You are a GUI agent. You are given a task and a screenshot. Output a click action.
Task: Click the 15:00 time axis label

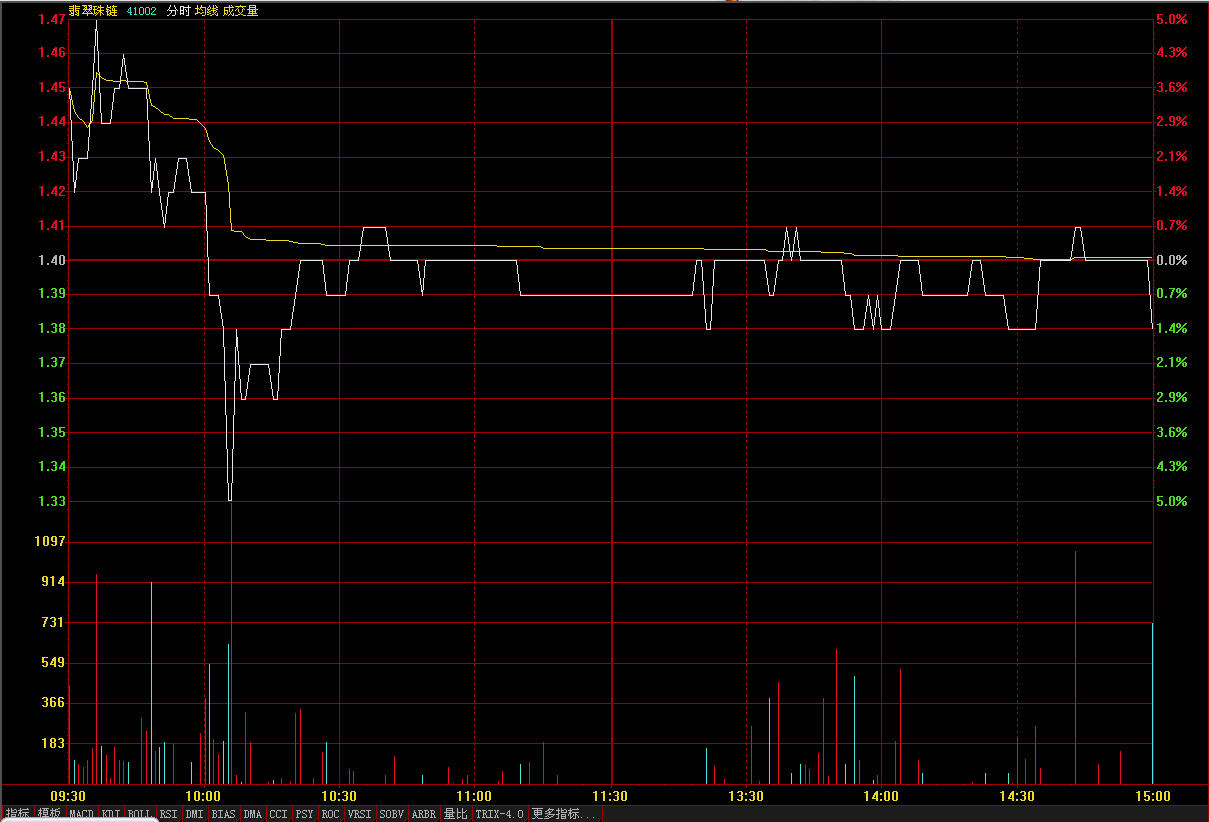pos(1152,797)
